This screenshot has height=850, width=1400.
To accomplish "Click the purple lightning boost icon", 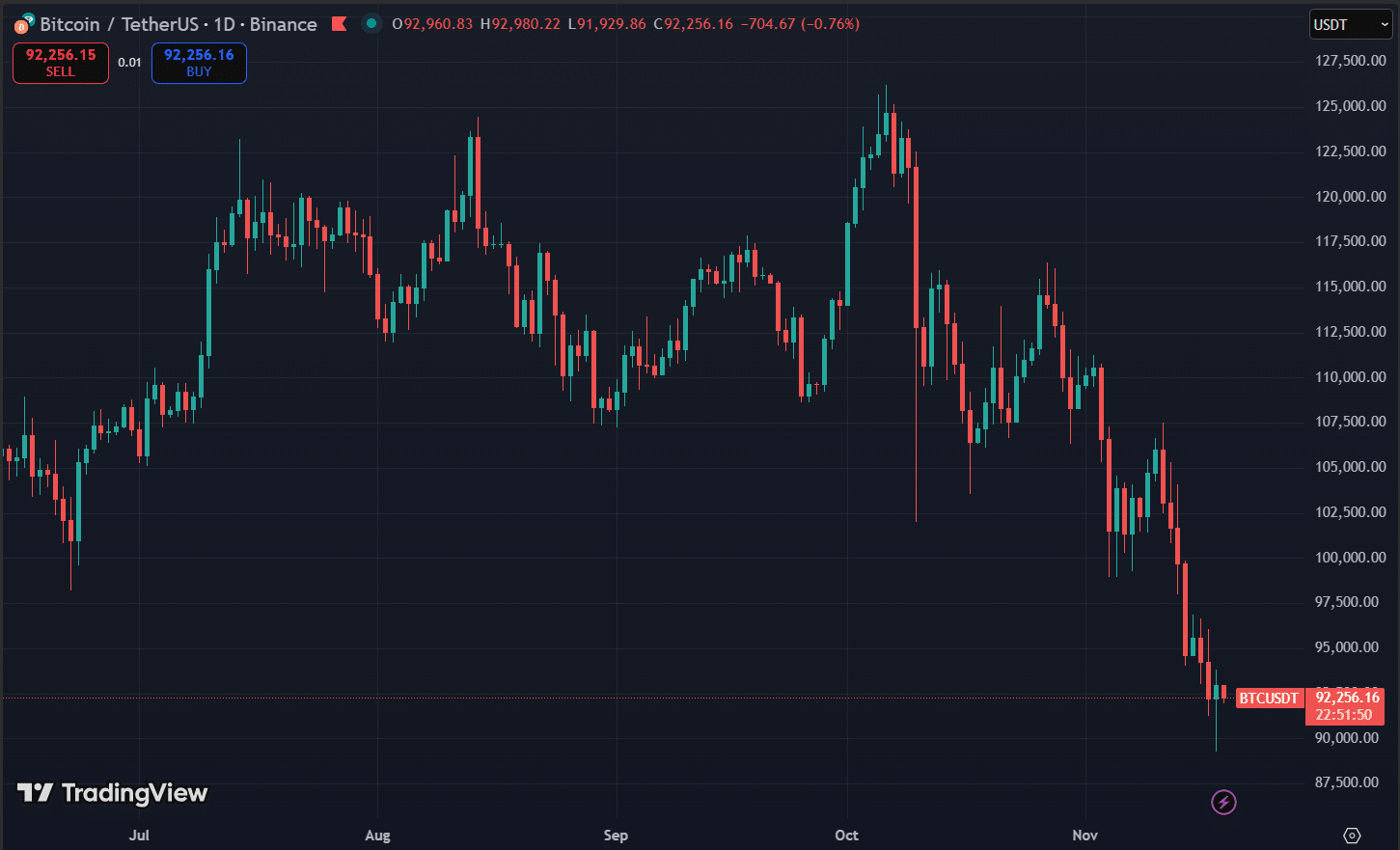I will (1223, 802).
